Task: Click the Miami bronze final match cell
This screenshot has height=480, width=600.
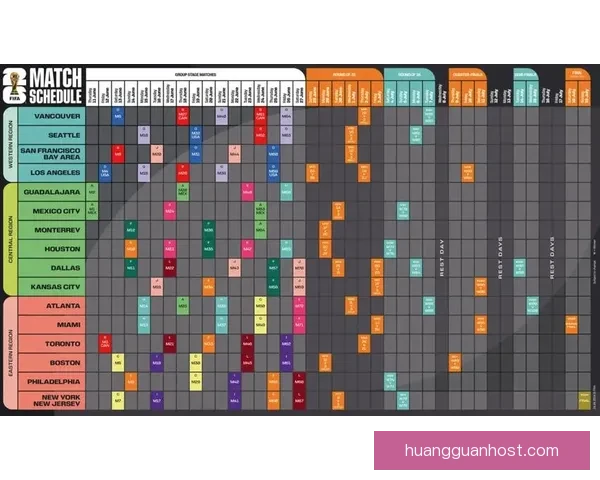Action: tap(571, 325)
